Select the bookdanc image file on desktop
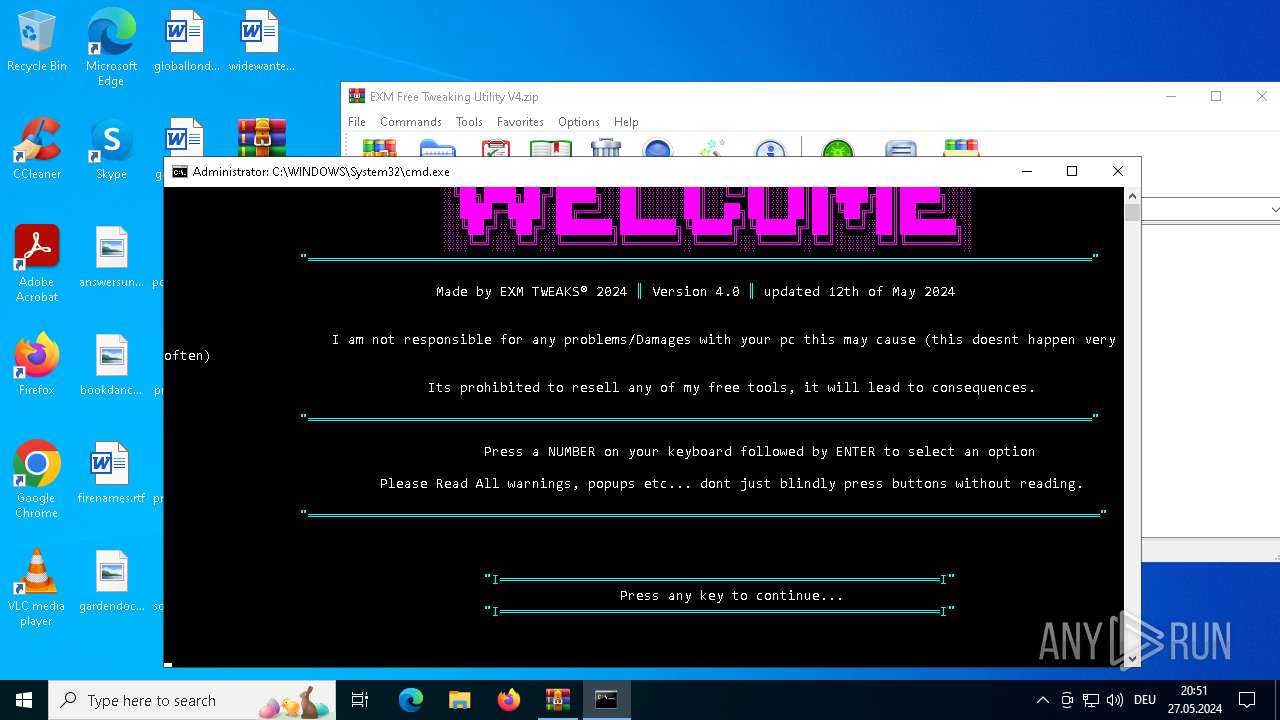 [111, 365]
